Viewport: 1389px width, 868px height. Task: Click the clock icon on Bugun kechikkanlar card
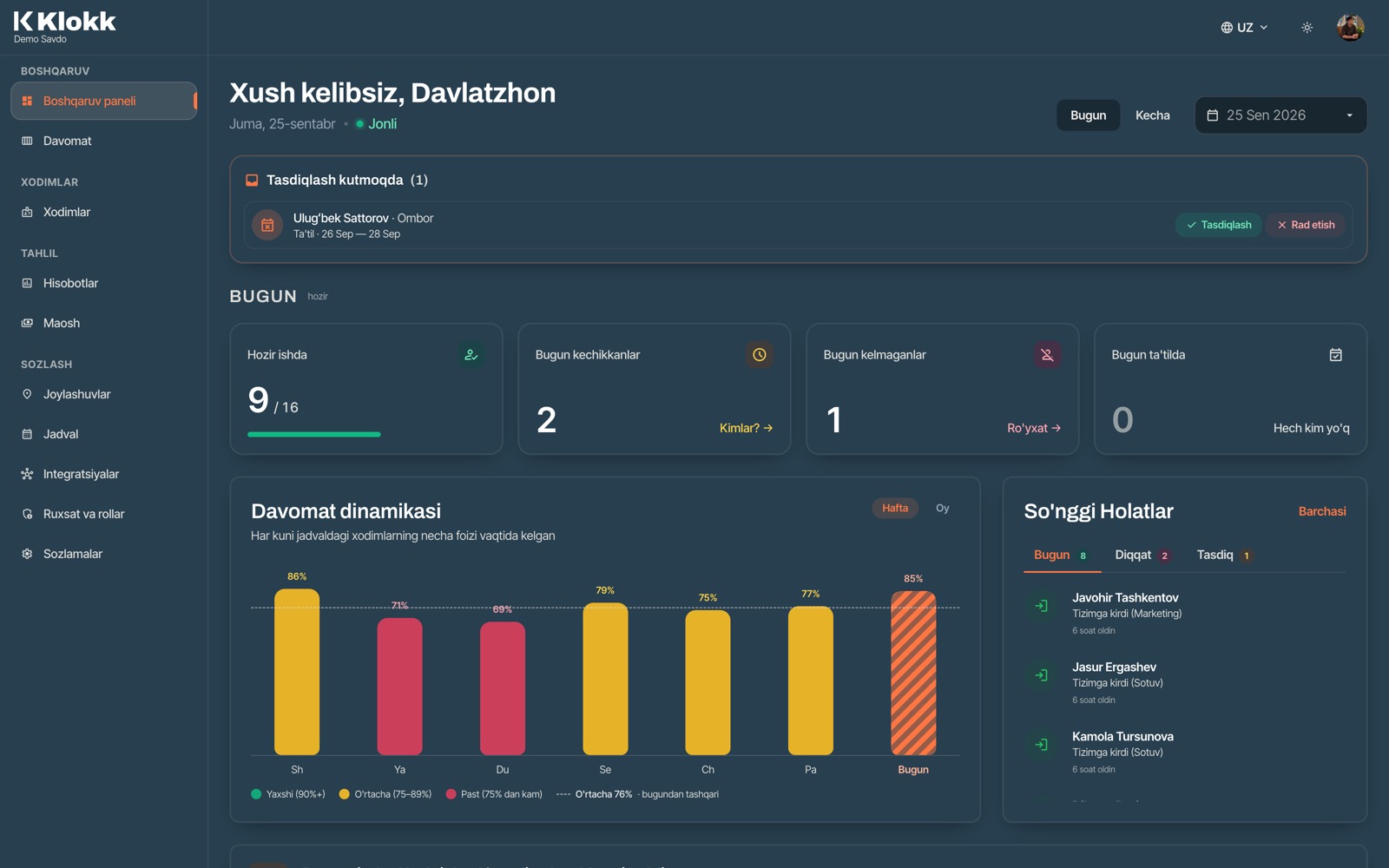760,354
